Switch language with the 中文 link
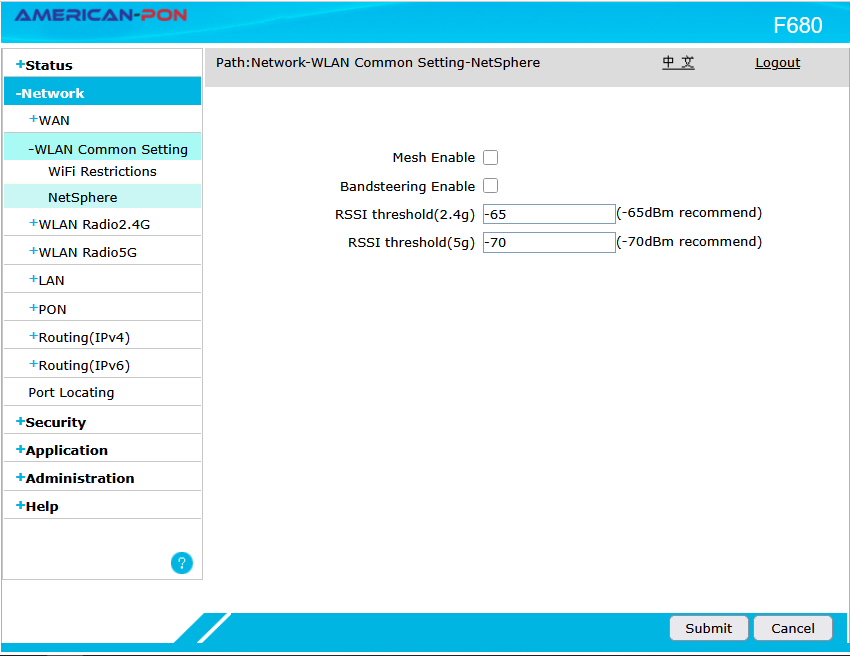Viewport: 850px width, 656px height. (x=678, y=63)
